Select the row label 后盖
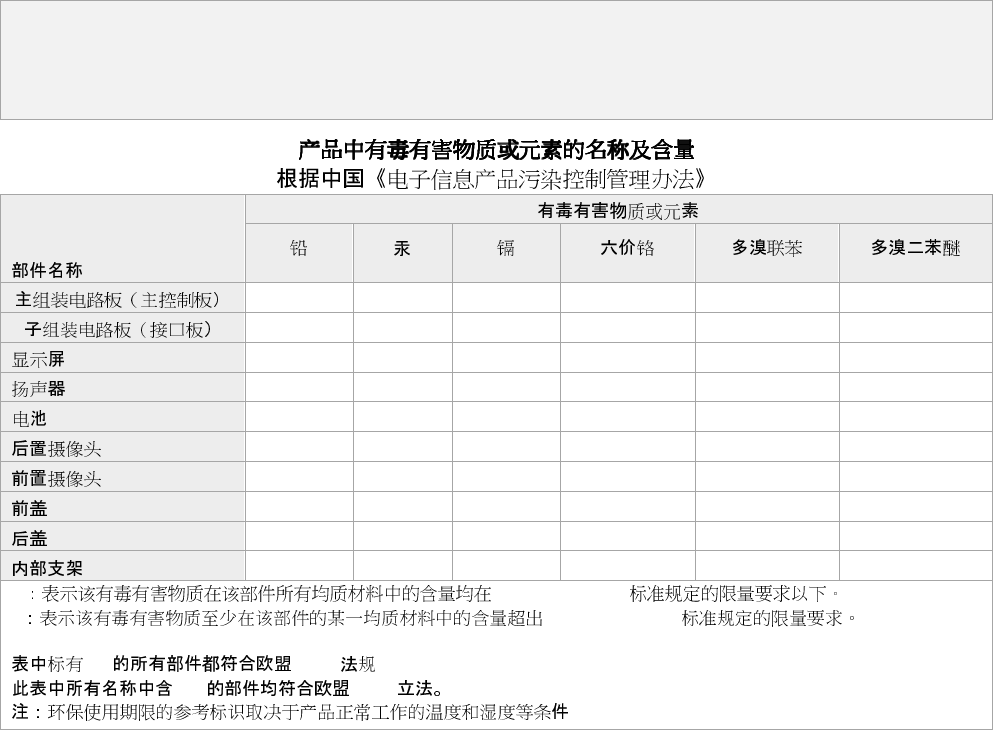The image size is (993, 730). click(29, 538)
